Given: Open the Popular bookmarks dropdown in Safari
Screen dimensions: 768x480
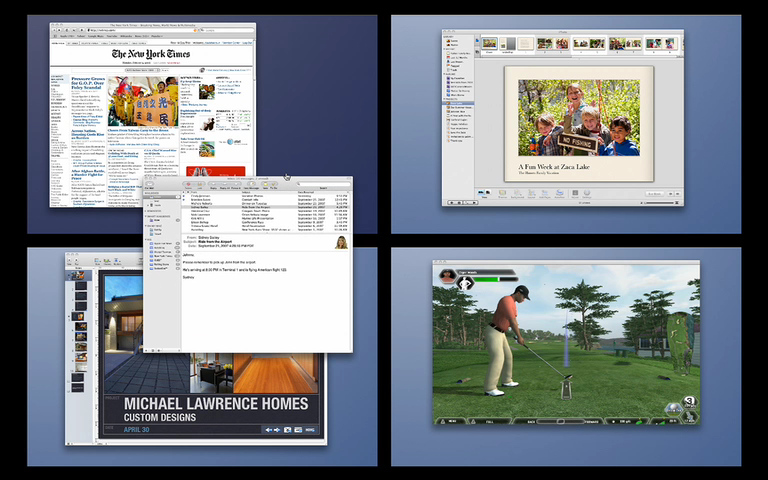Looking at the screenshot, I should 157,36.
